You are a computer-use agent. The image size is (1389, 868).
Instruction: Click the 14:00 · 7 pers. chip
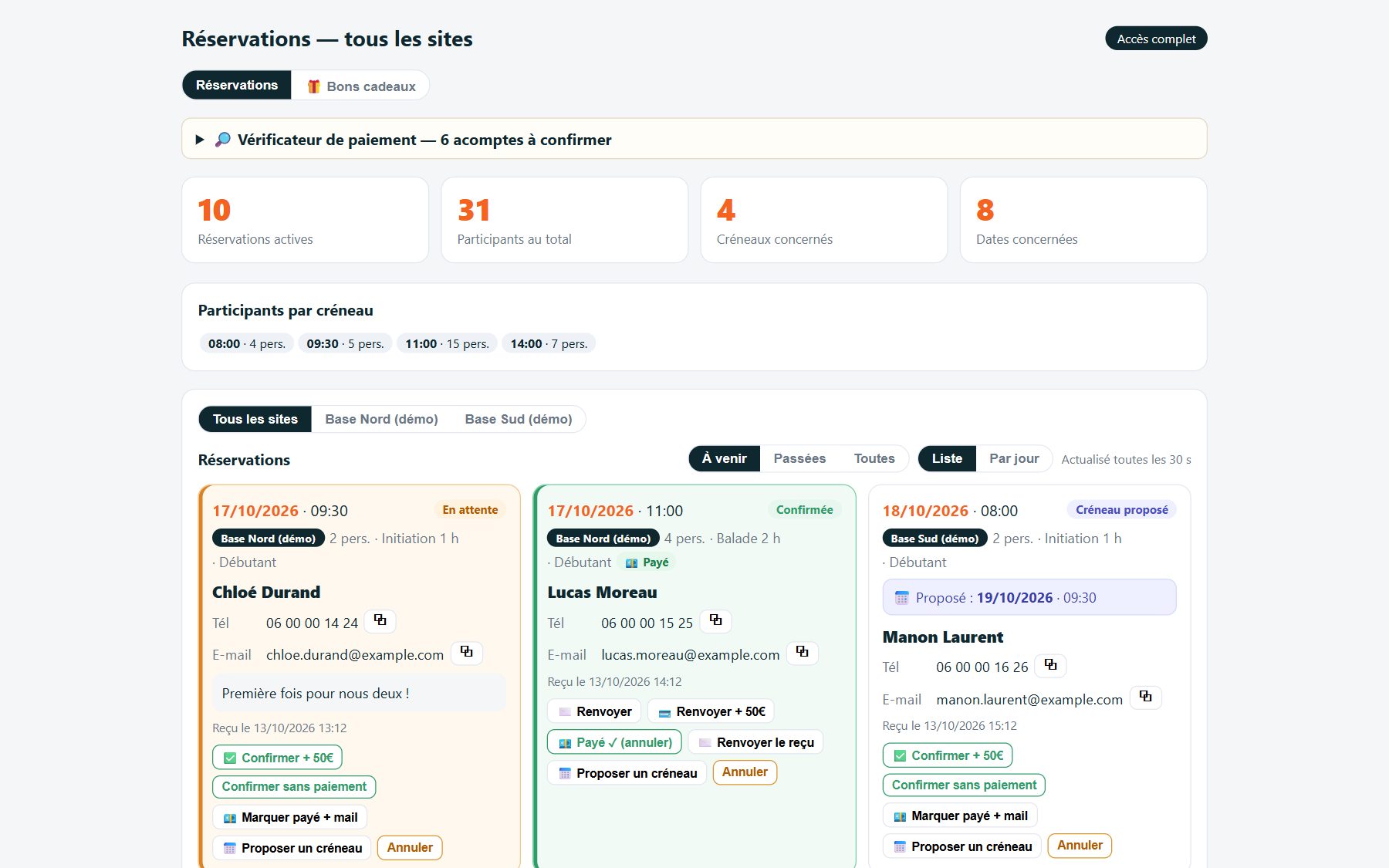[x=549, y=343]
